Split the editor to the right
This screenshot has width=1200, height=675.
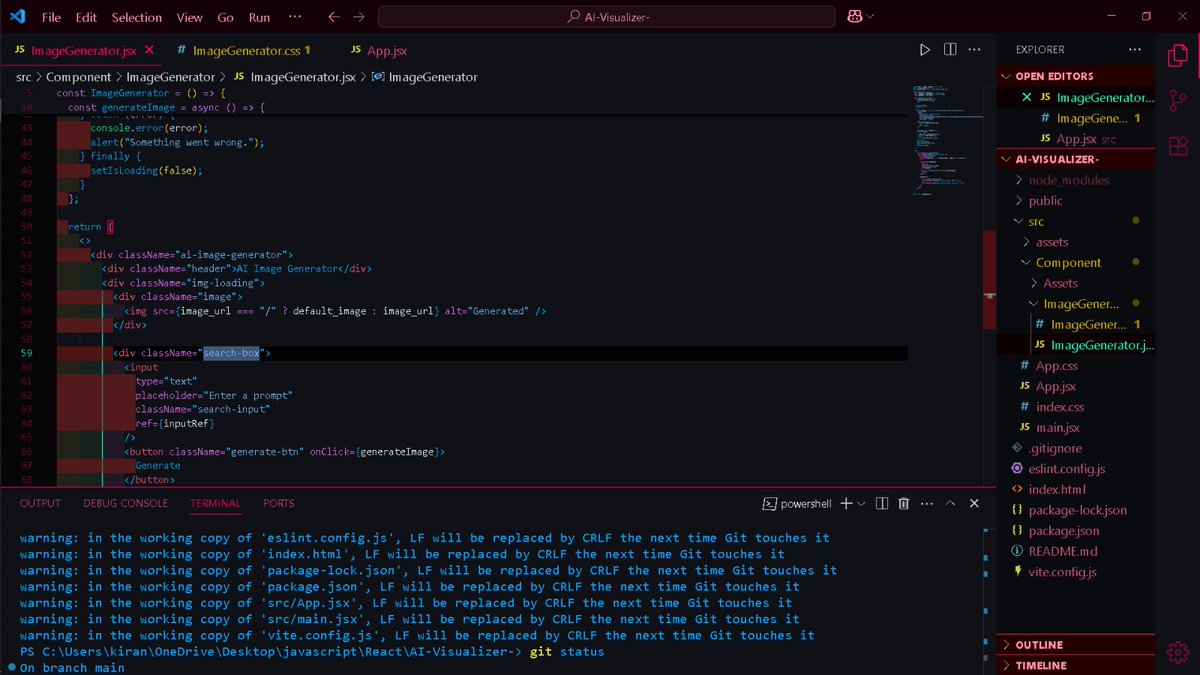950,49
